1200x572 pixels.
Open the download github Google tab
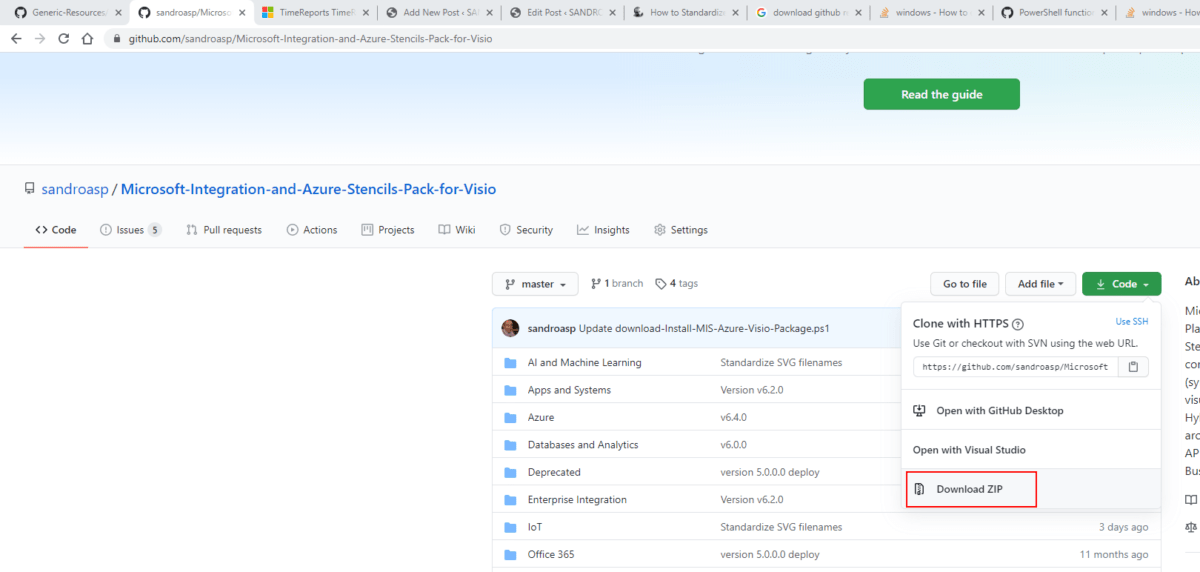click(807, 13)
